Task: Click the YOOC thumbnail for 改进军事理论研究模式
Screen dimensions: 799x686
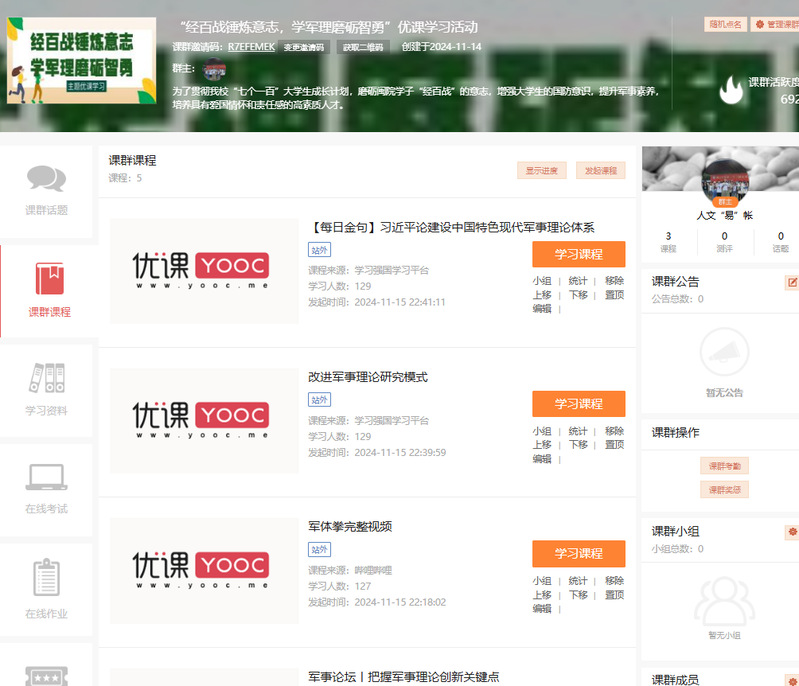Action: coord(204,421)
